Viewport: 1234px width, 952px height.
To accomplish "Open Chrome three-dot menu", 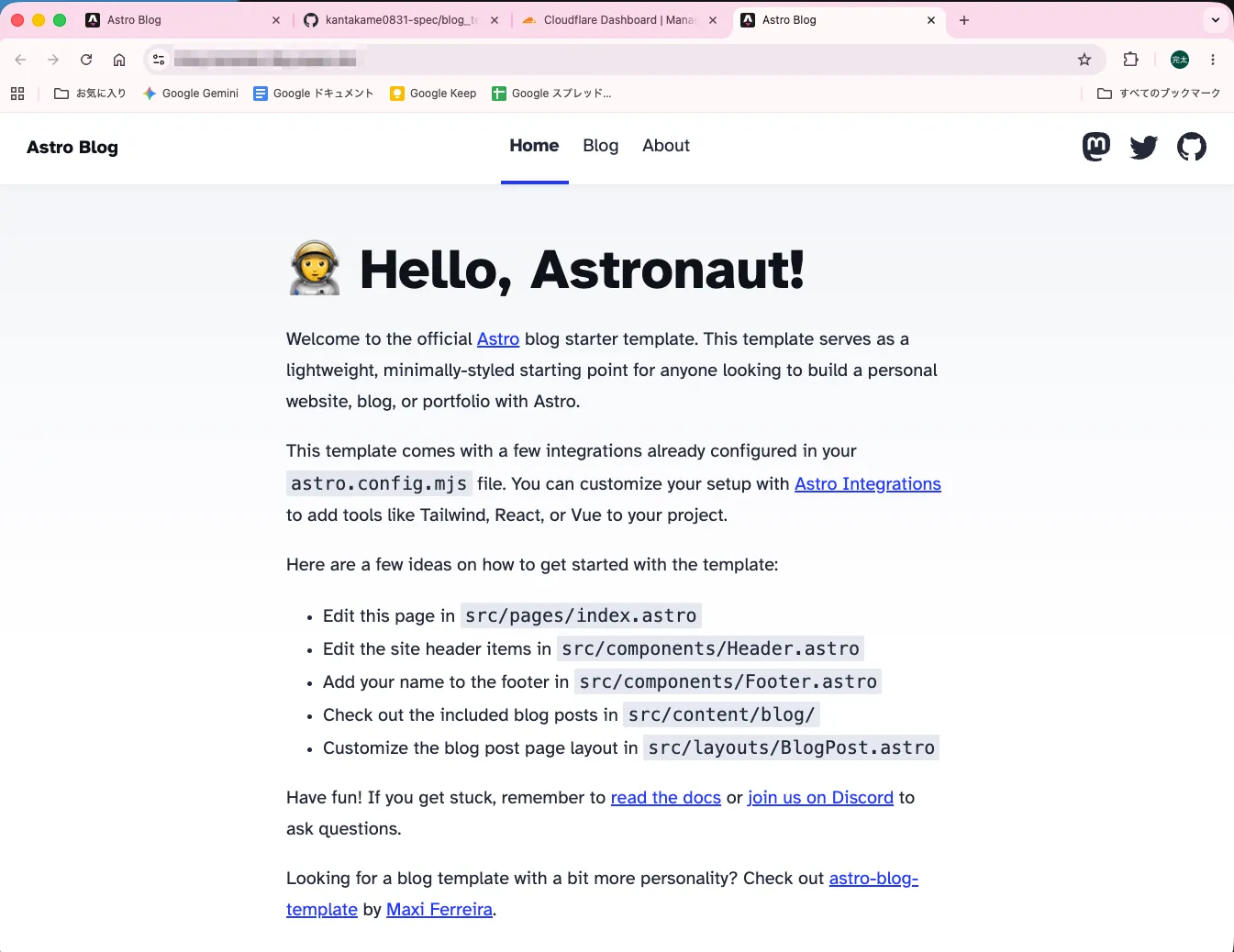I will click(x=1213, y=60).
